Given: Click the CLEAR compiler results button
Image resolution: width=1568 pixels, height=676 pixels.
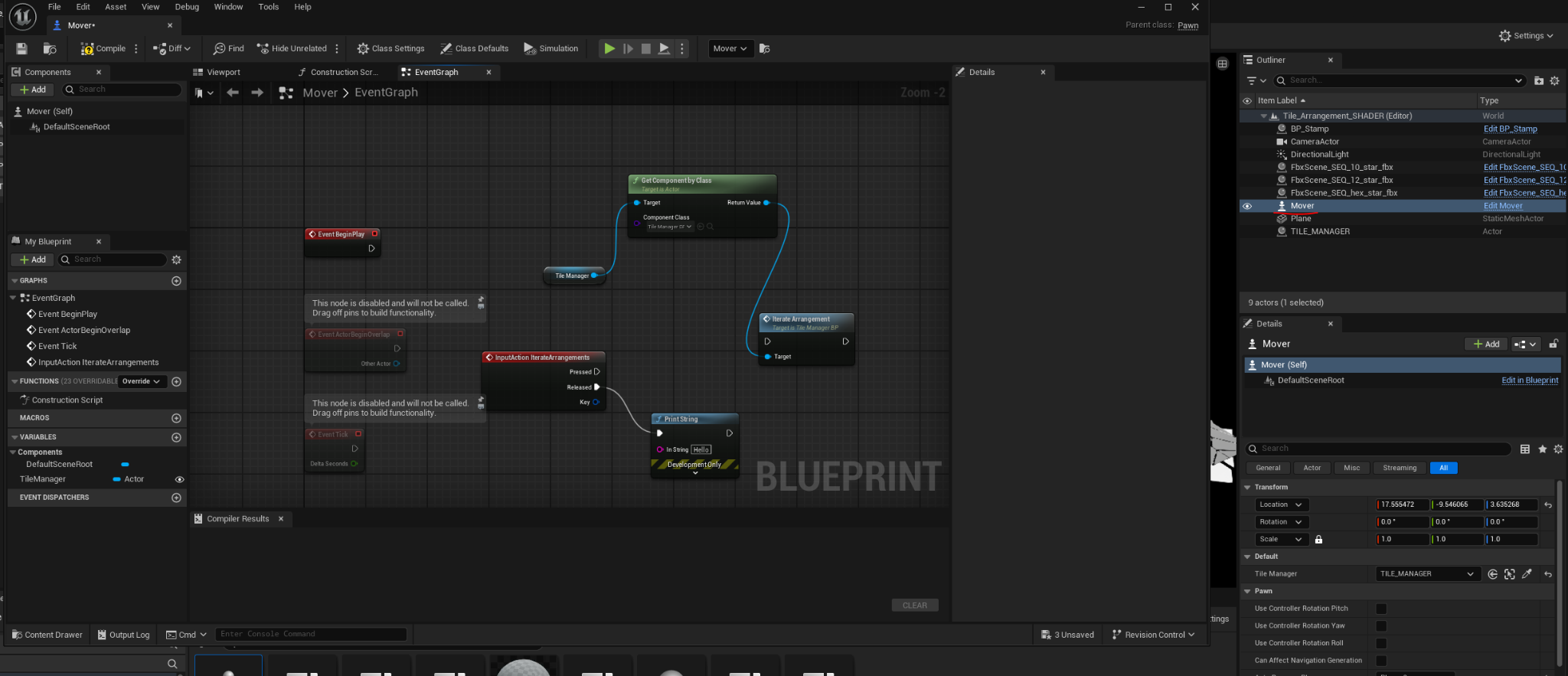Looking at the screenshot, I should pyautogui.click(x=914, y=606).
